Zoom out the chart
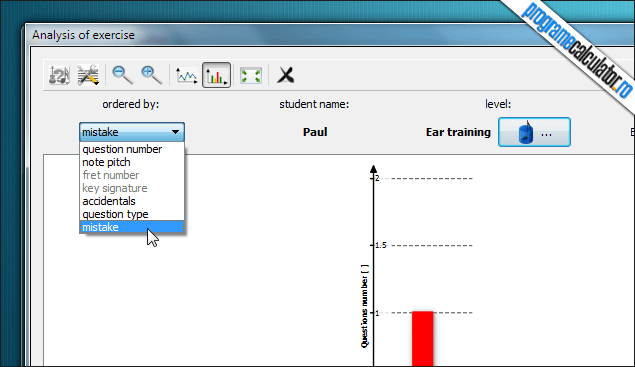Image resolution: width=635 pixels, height=367 pixels. 122,75
